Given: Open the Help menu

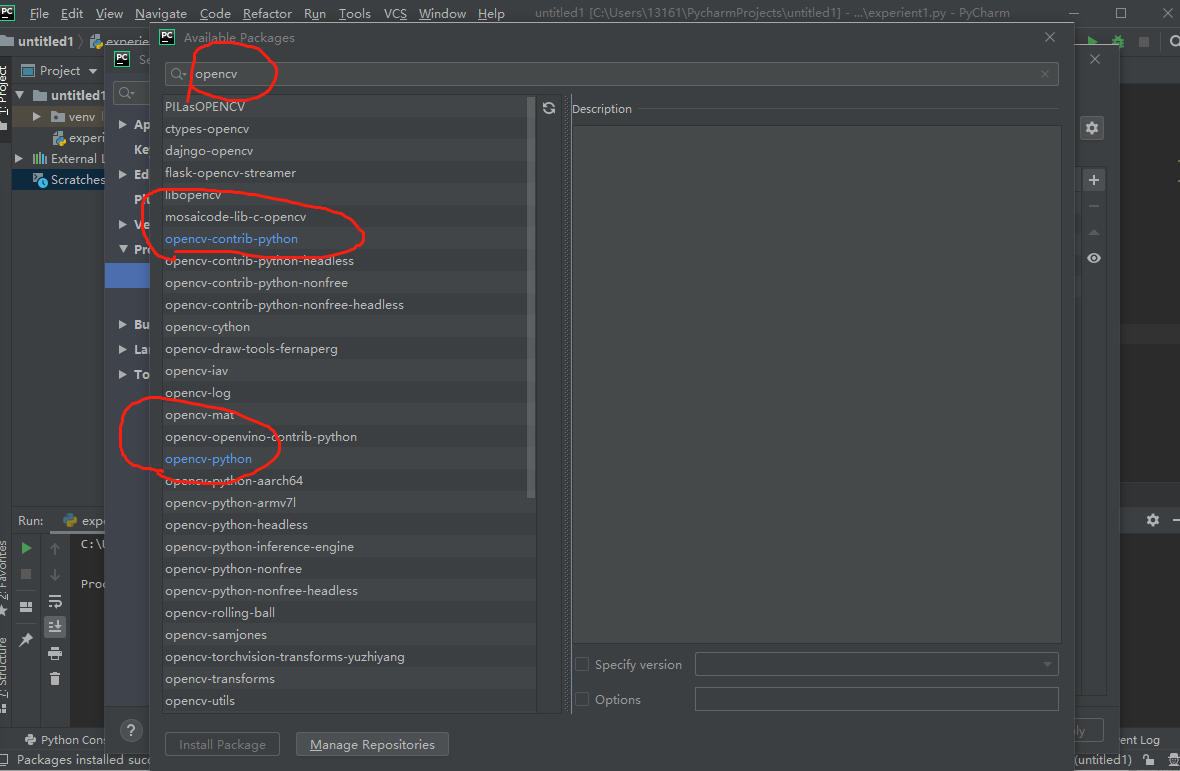Looking at the screenshot, I should point(491,14).
